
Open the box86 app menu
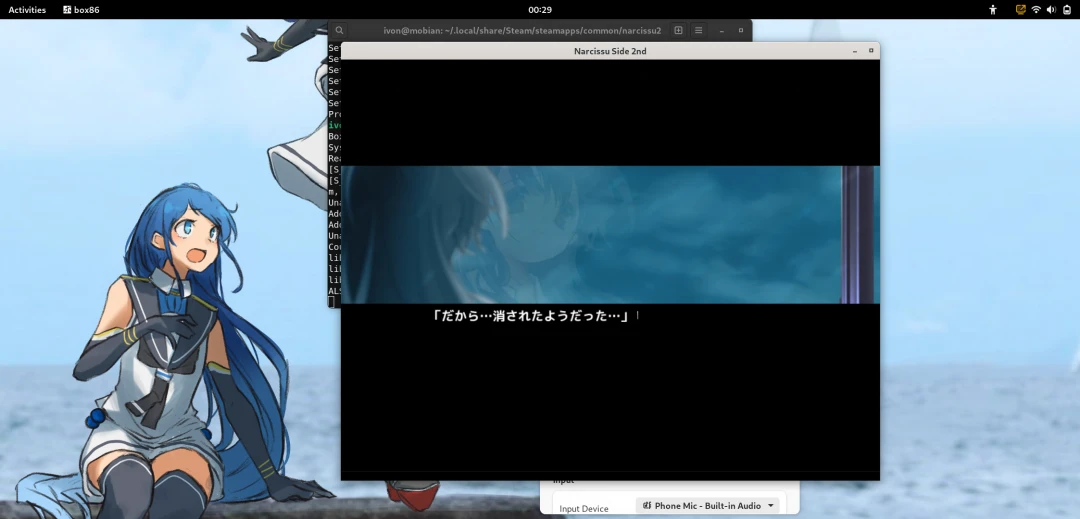click(81, 10)
